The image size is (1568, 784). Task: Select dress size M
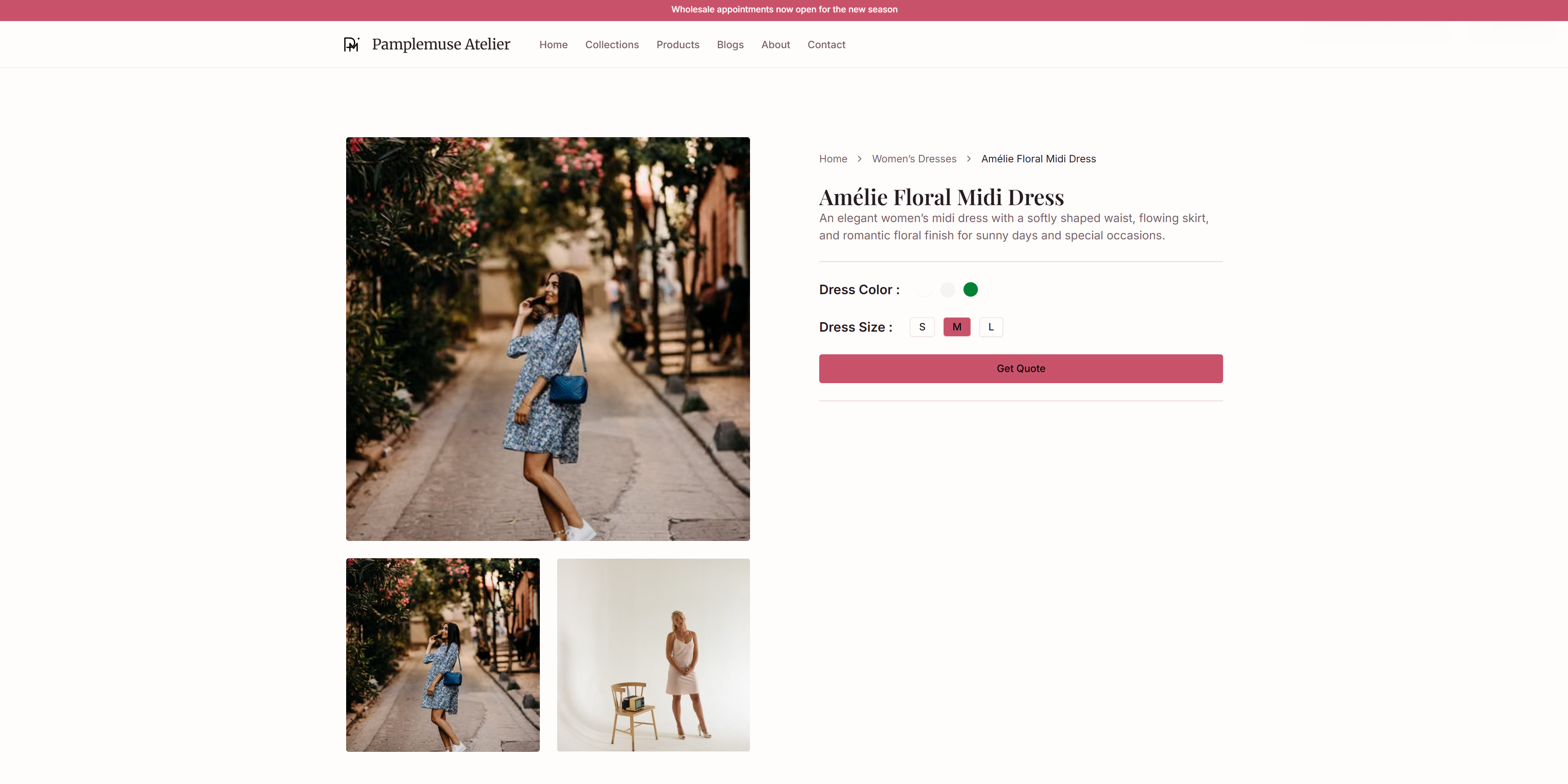(956, 327)
